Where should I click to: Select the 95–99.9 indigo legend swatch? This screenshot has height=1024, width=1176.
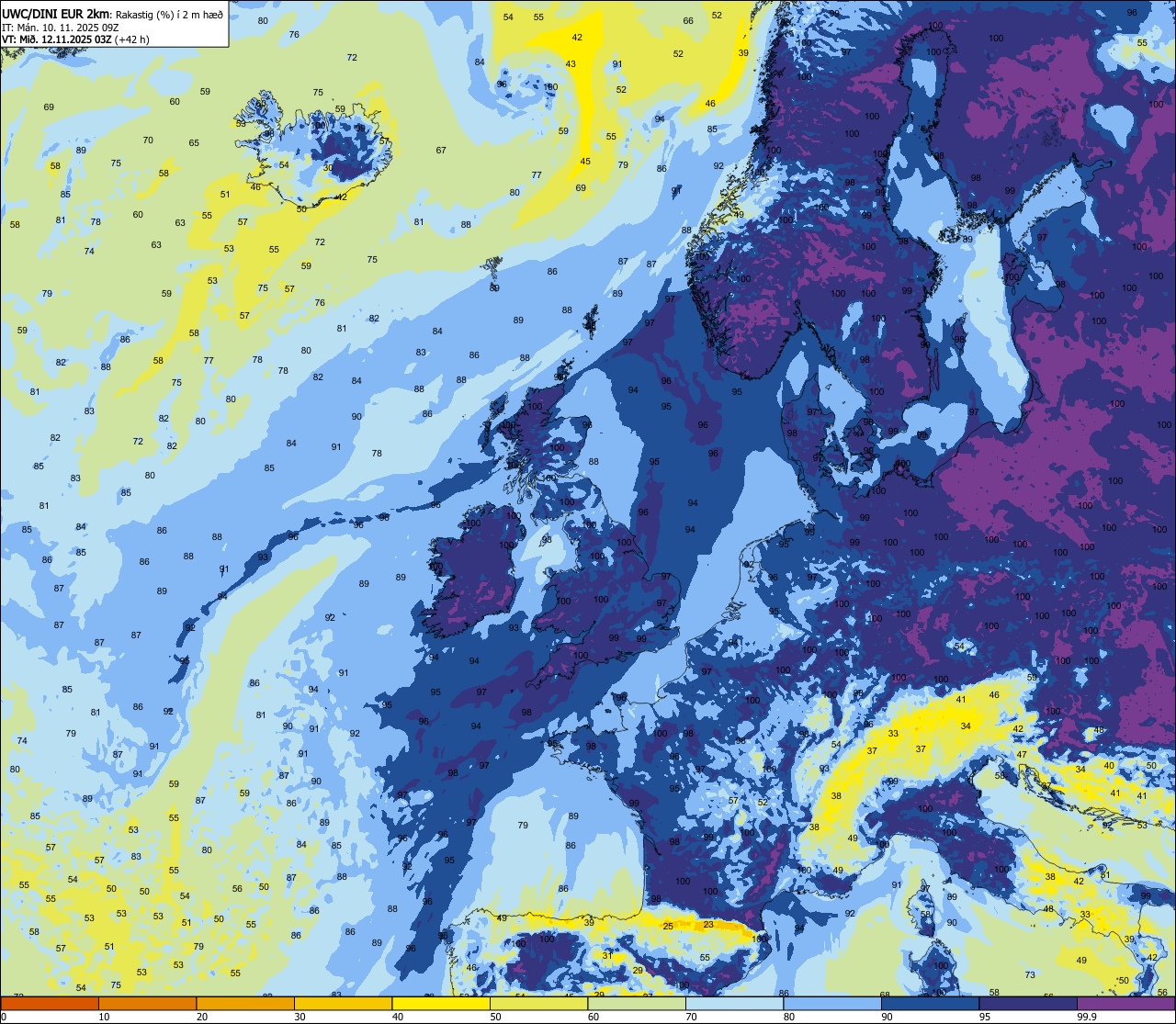pos(1028,1003)
